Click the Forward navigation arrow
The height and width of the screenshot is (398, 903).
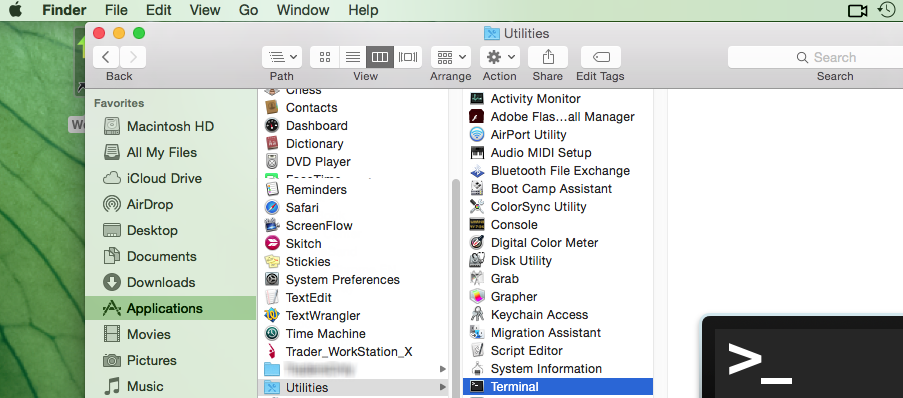(133, 57)
